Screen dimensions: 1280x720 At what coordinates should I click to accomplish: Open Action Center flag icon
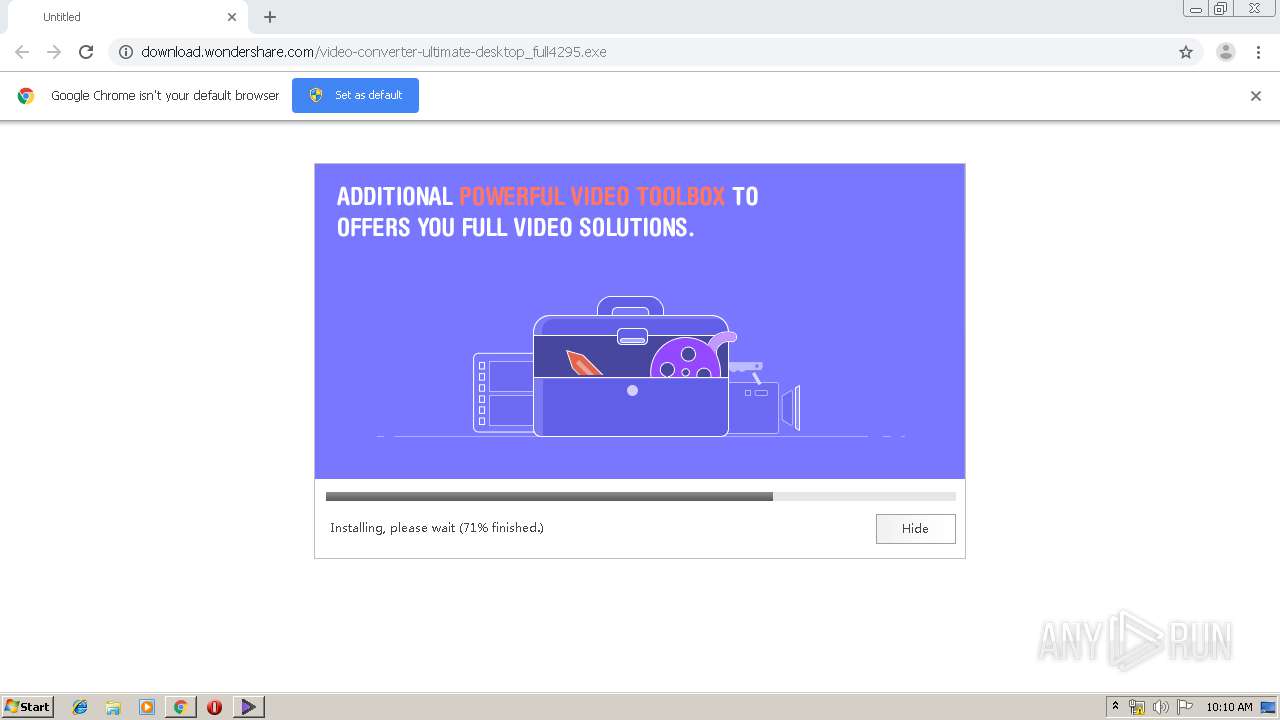[x=1185, y=707]
